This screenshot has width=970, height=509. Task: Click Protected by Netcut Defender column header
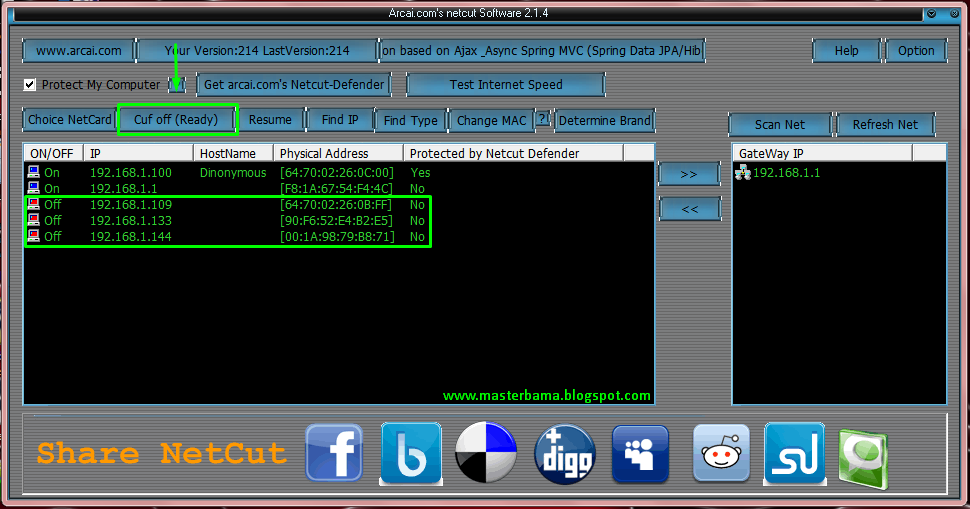pos(513,153)
